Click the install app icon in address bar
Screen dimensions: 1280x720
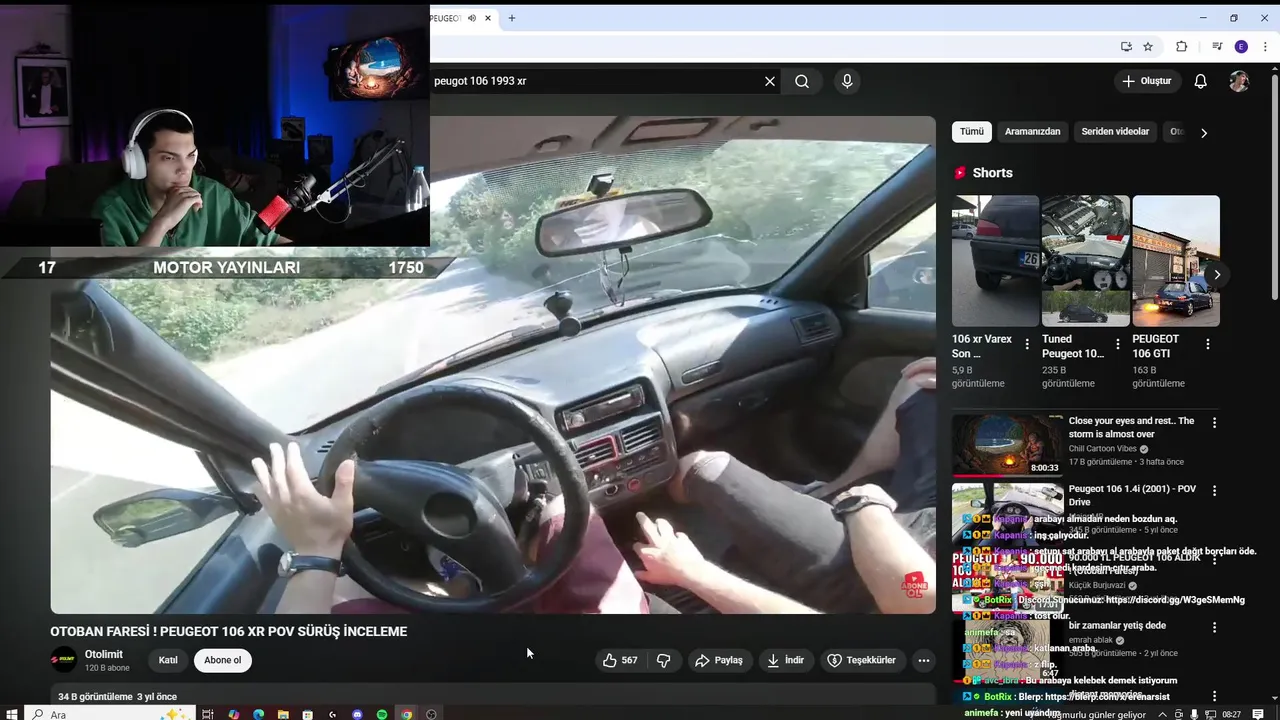[1126, 46]
